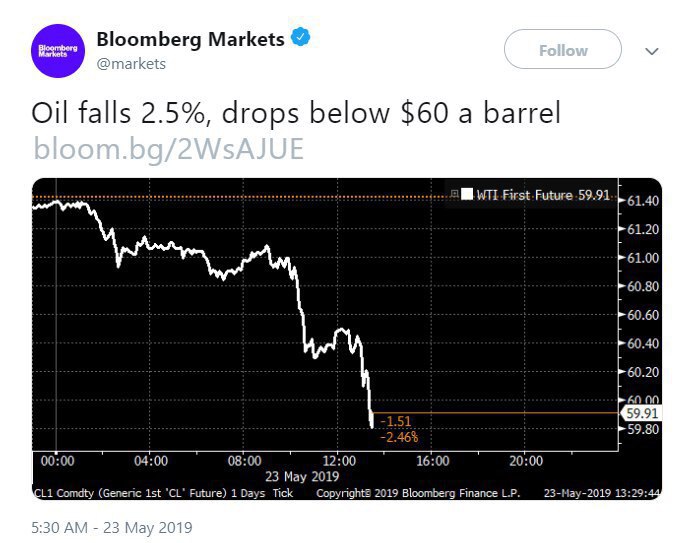Viewport: 691px width, 543px height.
Task: Click the tweet timestamp 5:30 AM - 23 May 2019
Action: point(111,526)
